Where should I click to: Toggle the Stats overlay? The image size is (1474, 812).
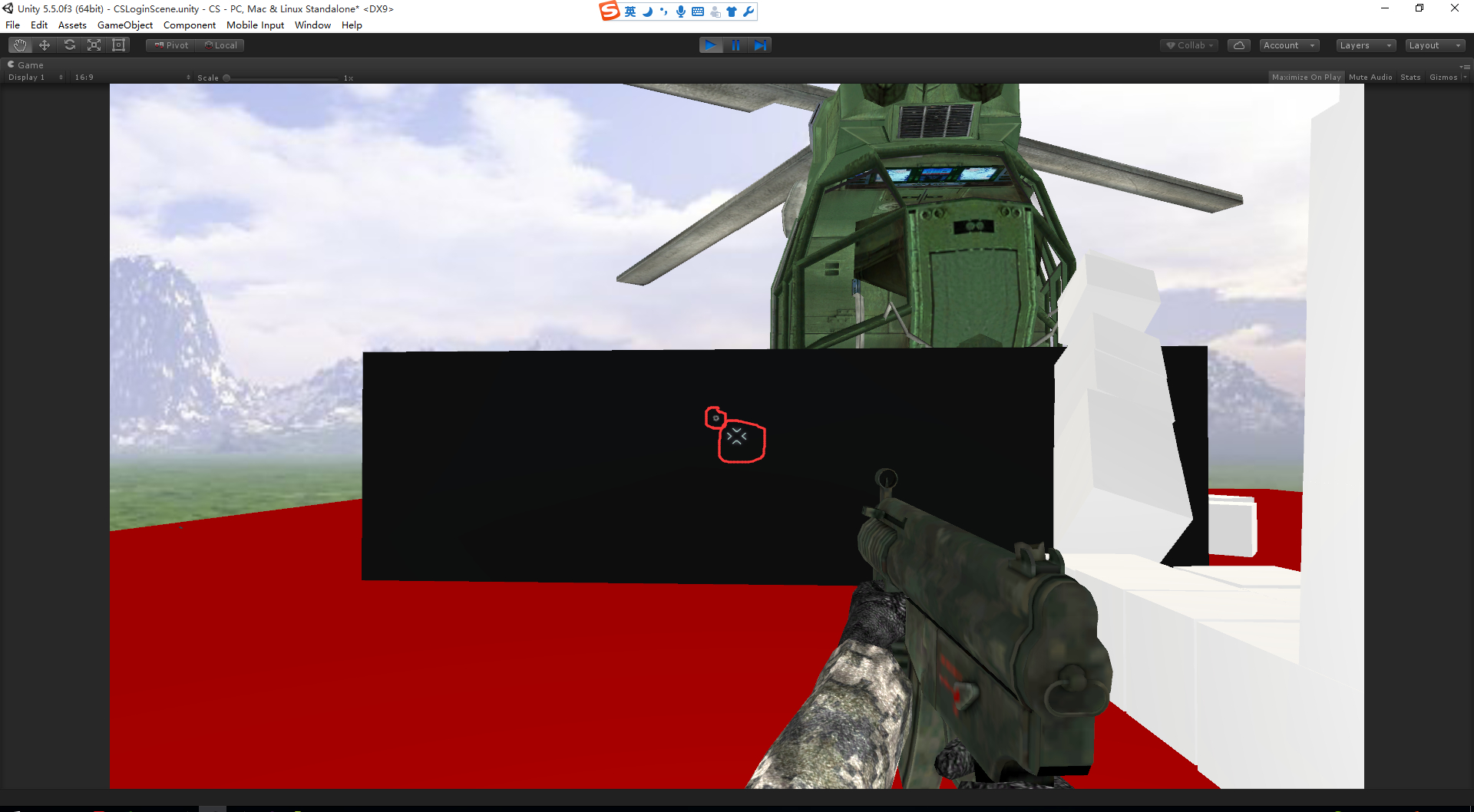coord(1410,78)
